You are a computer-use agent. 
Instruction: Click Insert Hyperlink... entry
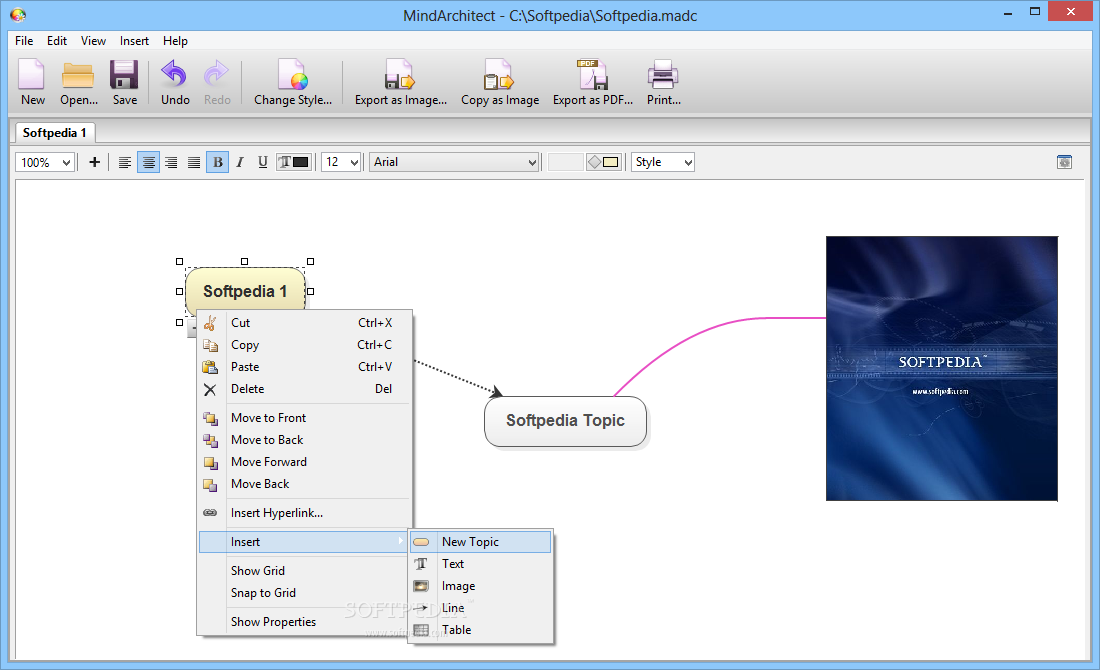[x=304, y=513]
